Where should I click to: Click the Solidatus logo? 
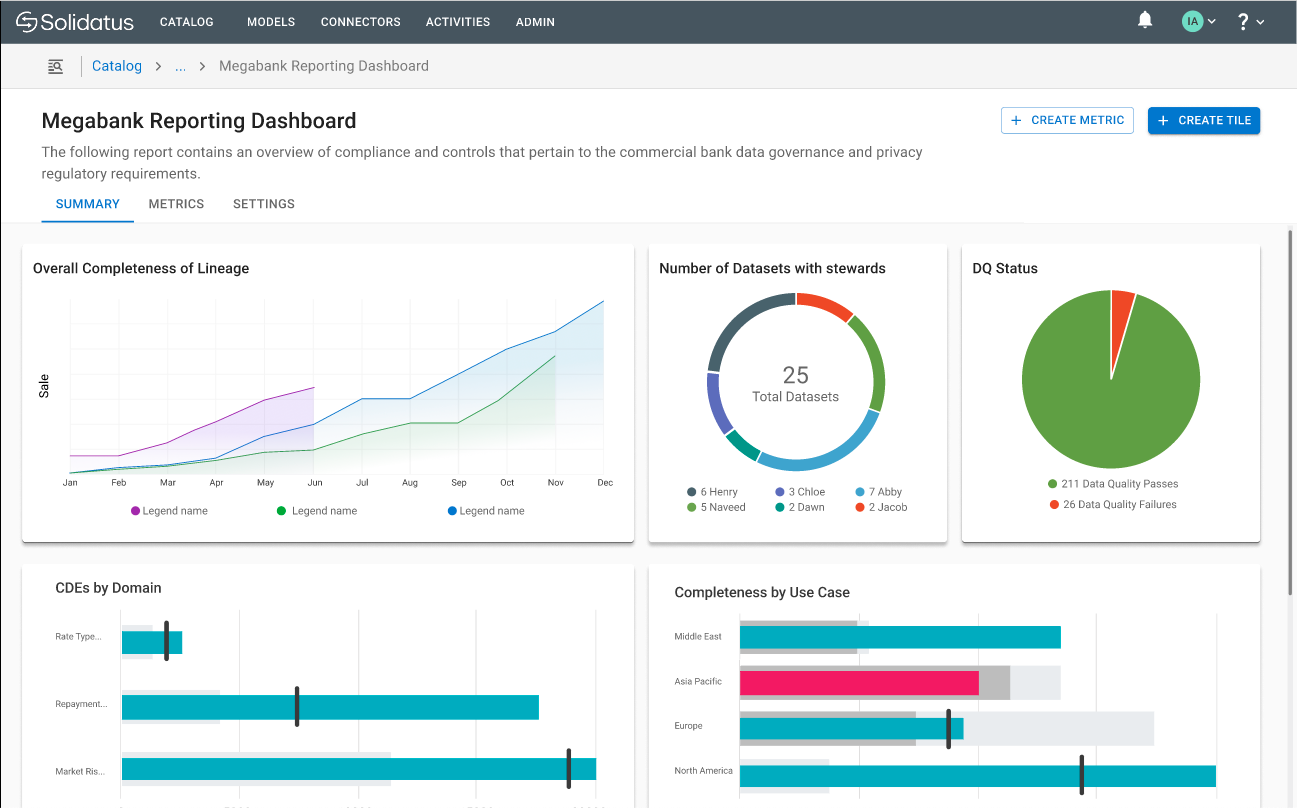pos(76,21)
